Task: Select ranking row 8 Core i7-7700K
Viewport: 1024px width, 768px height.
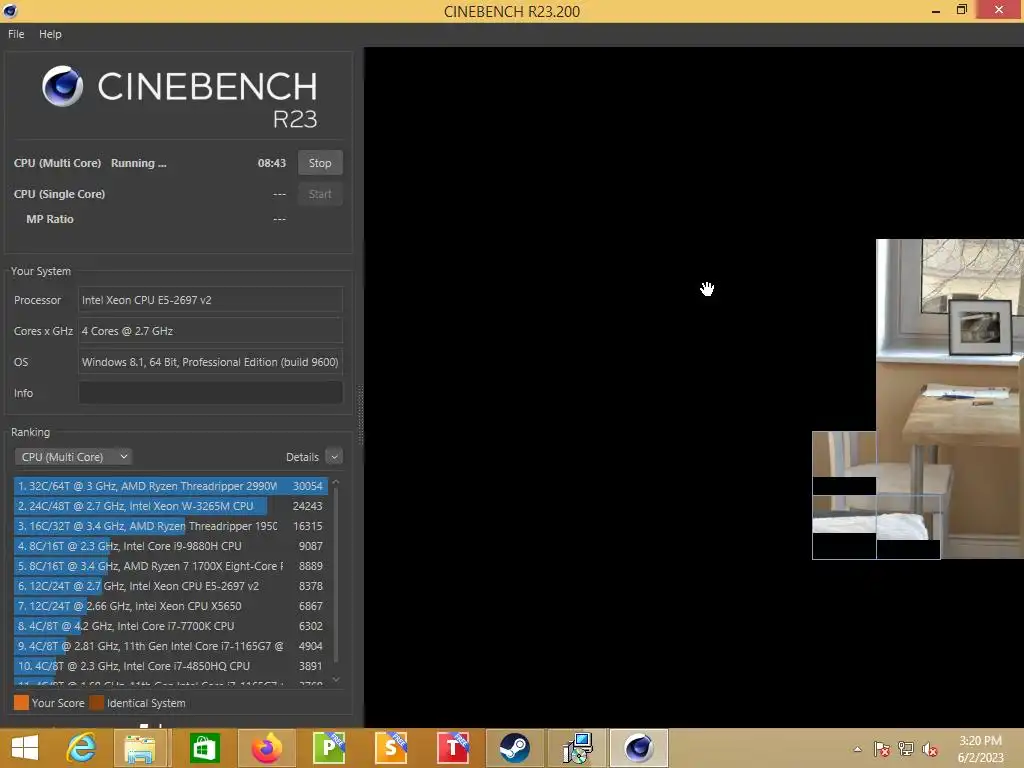Action: click(170, 626)
